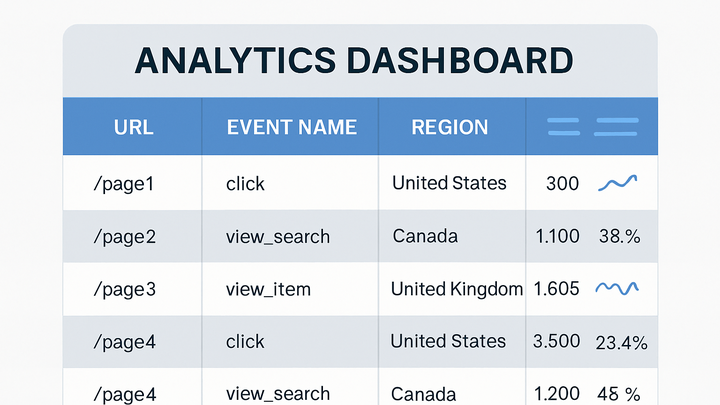Click the ANALYTICS DASHBOARD title
The width and height of the screenshot is (720, 405).
pos(354,60)
